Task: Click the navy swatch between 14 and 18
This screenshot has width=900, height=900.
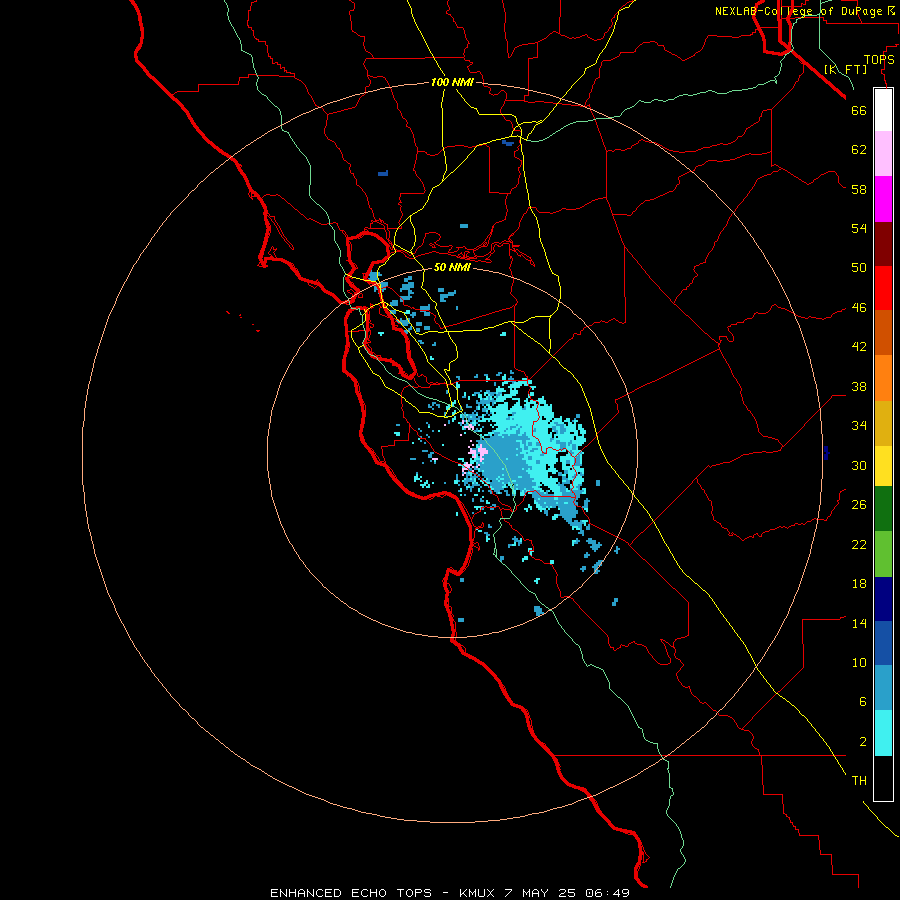Action: [x=883, y=599]
